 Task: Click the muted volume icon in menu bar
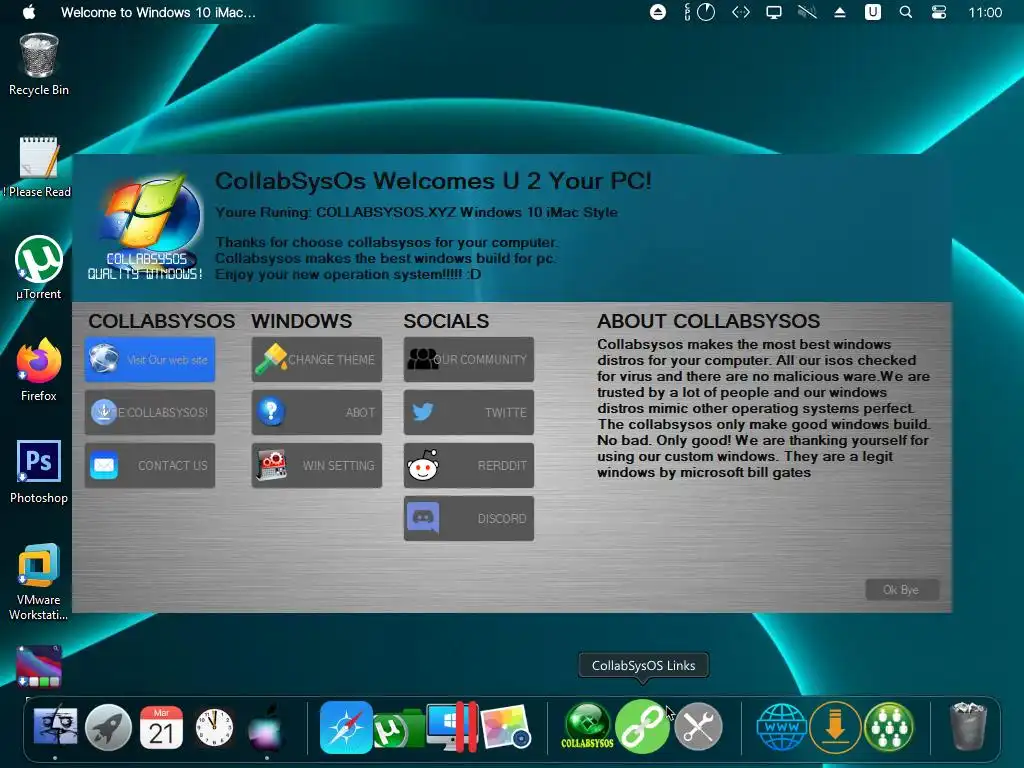[807, 12]
